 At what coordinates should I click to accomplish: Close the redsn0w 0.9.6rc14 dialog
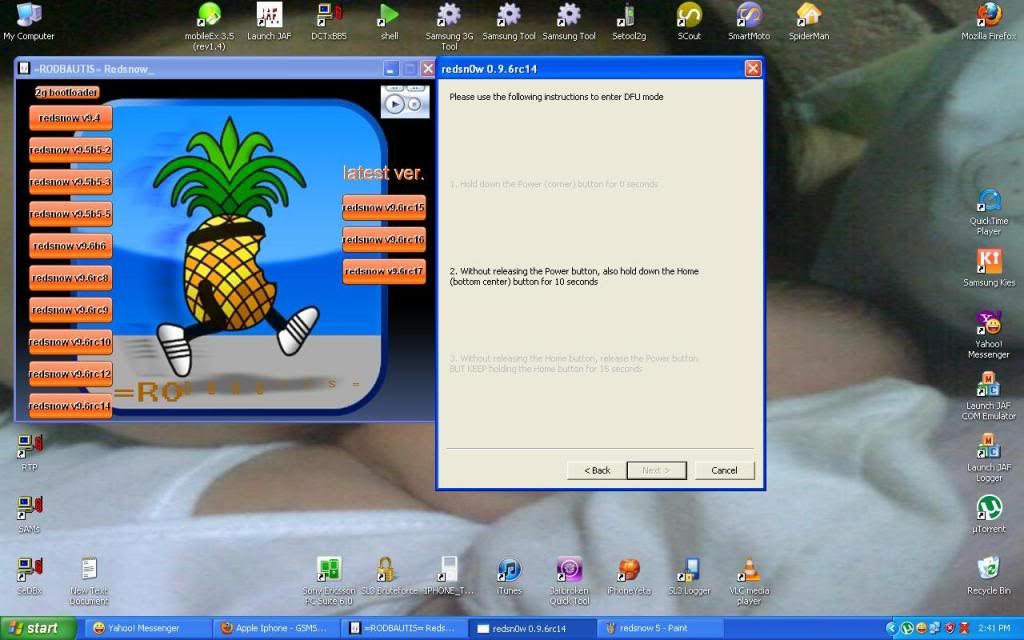pos(752,69)
